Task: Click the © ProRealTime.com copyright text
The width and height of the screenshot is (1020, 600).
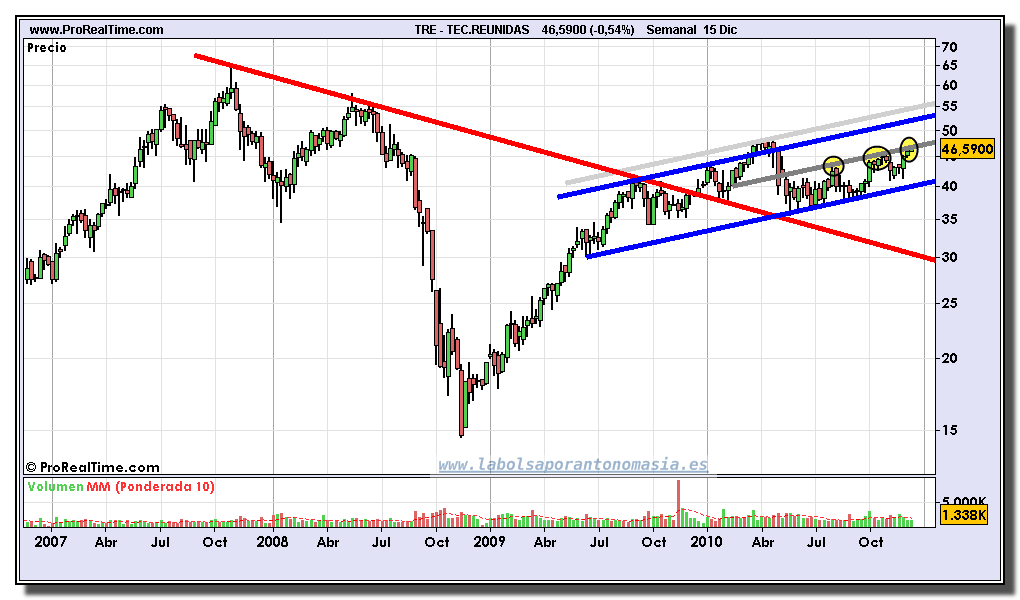Action: pos(92,467)
